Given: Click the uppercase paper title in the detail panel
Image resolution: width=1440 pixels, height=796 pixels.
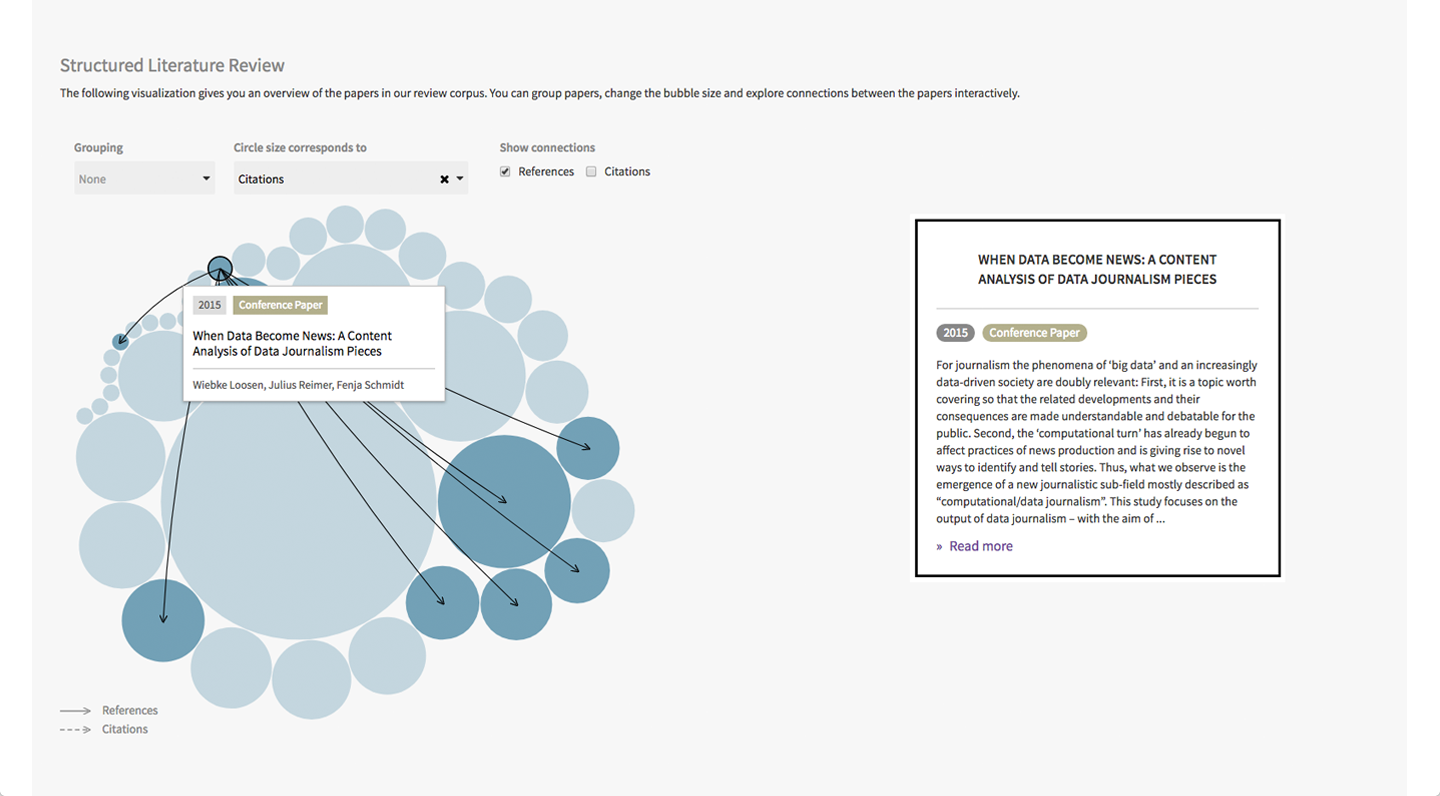Looking at the screenshot, I should point(1097,269).
